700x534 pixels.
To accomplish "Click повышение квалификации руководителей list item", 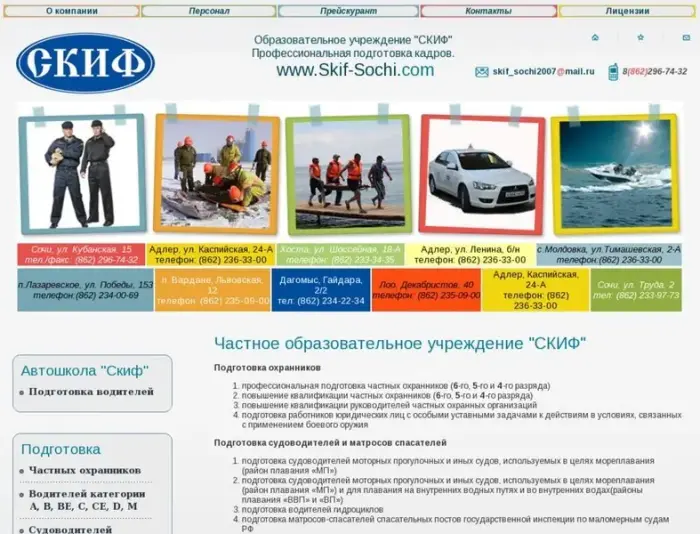I will [389, 405].
